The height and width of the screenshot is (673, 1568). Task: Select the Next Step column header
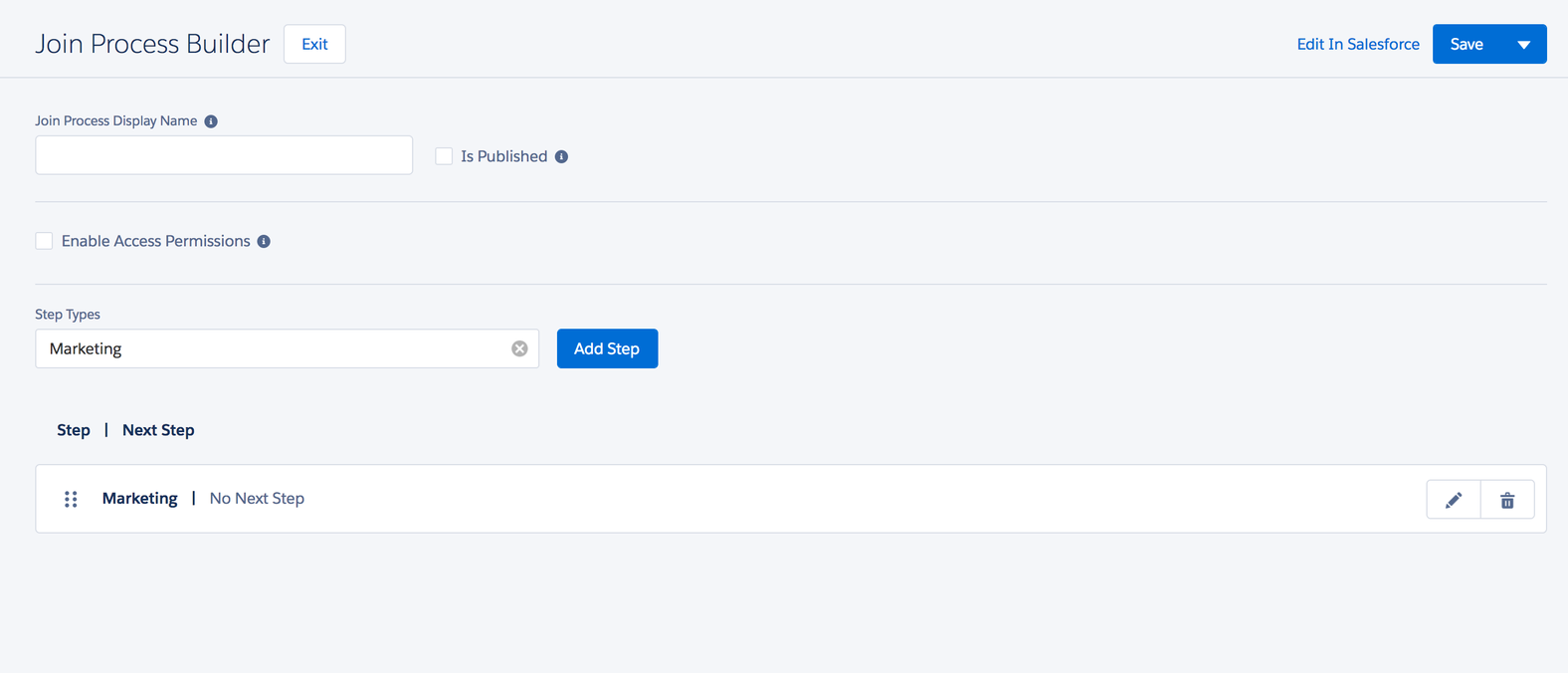pos(157,429)
